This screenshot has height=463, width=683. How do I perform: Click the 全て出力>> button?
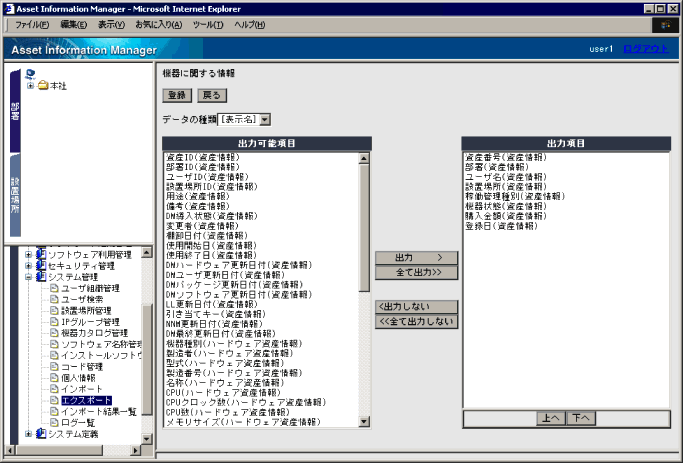click(x=416, y=273)
